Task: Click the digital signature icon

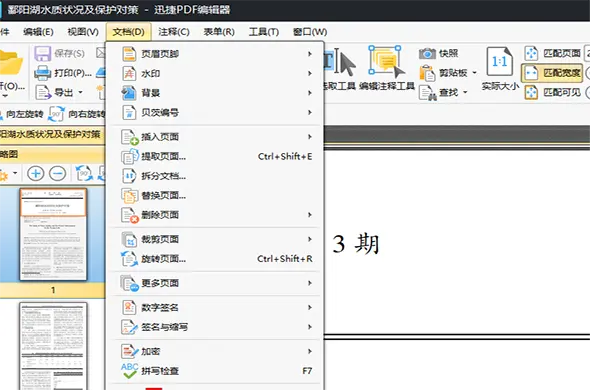Action: tap(129, 308)
